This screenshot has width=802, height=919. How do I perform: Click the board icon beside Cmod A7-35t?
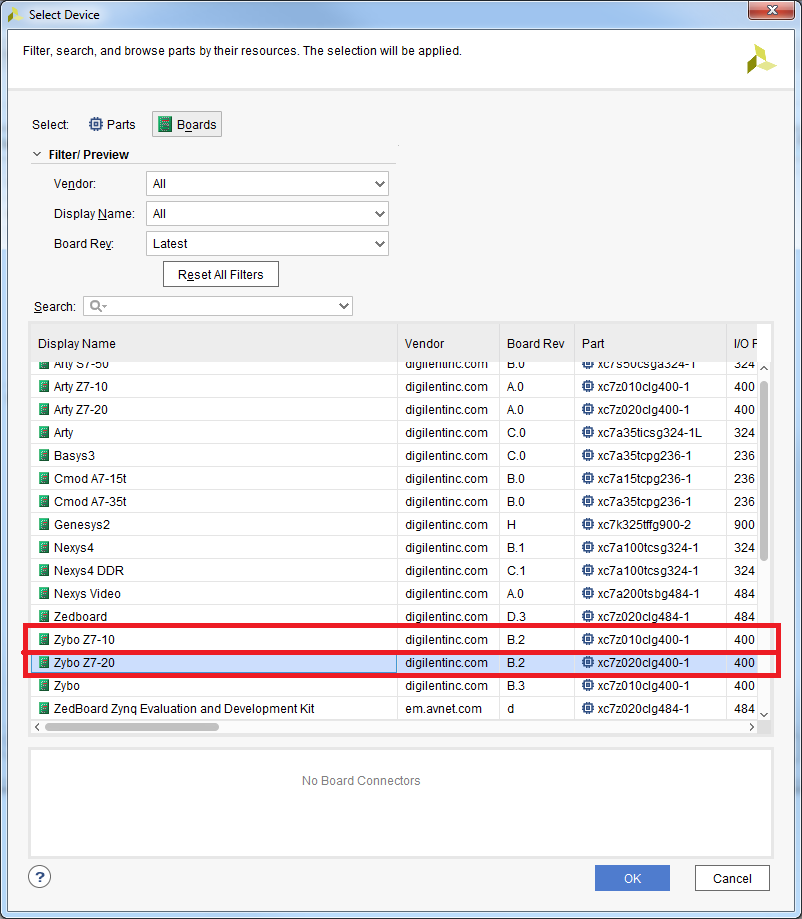click(44, 501)
